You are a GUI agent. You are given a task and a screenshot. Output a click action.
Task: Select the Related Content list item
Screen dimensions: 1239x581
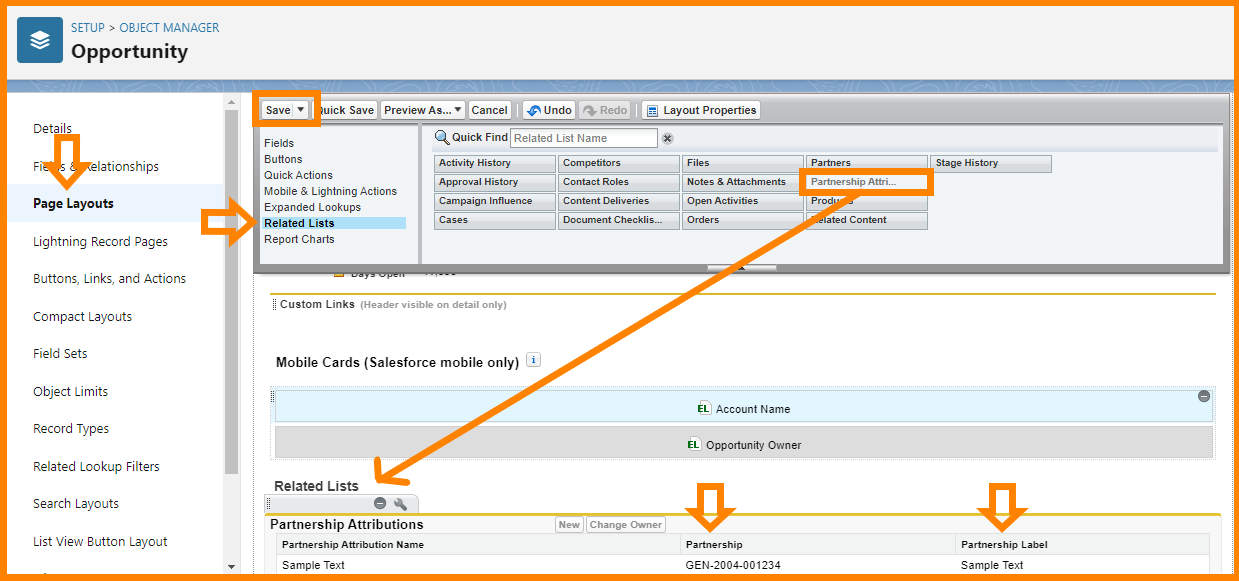866,220
